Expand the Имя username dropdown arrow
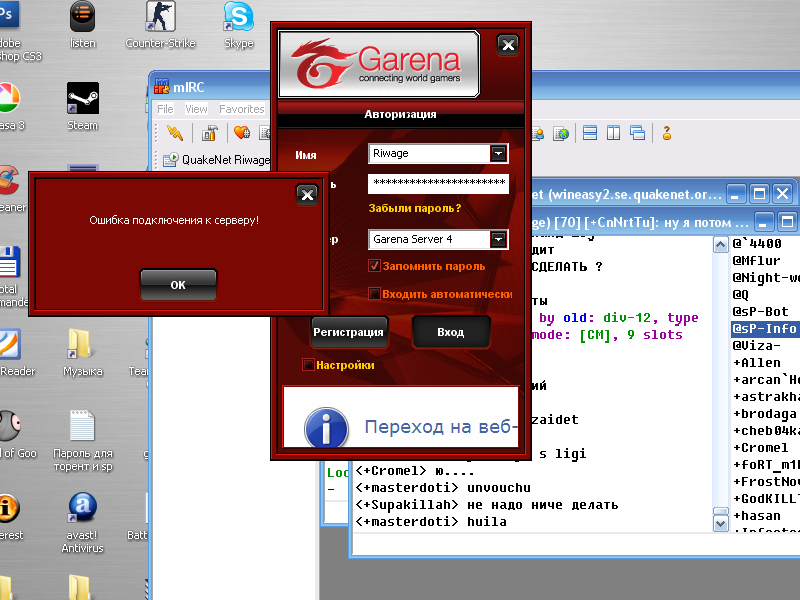Screen dimensions: 800x600 tap(498, 154)
